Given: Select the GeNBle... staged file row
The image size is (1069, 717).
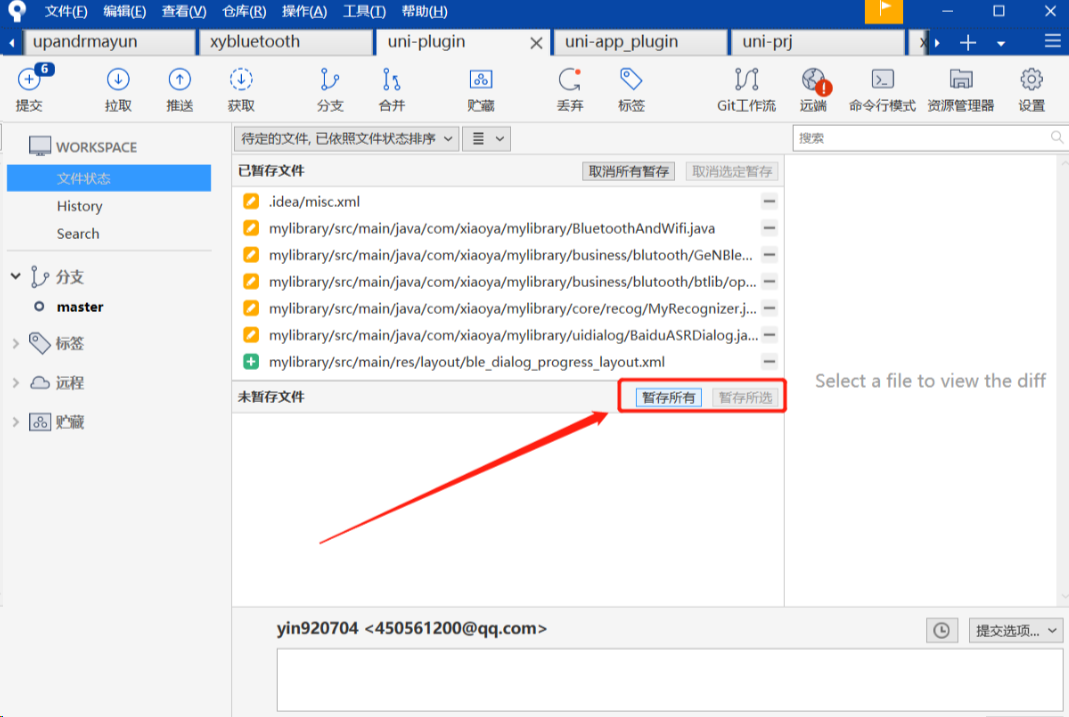Looking at the screenshot, I should (508, 255).
